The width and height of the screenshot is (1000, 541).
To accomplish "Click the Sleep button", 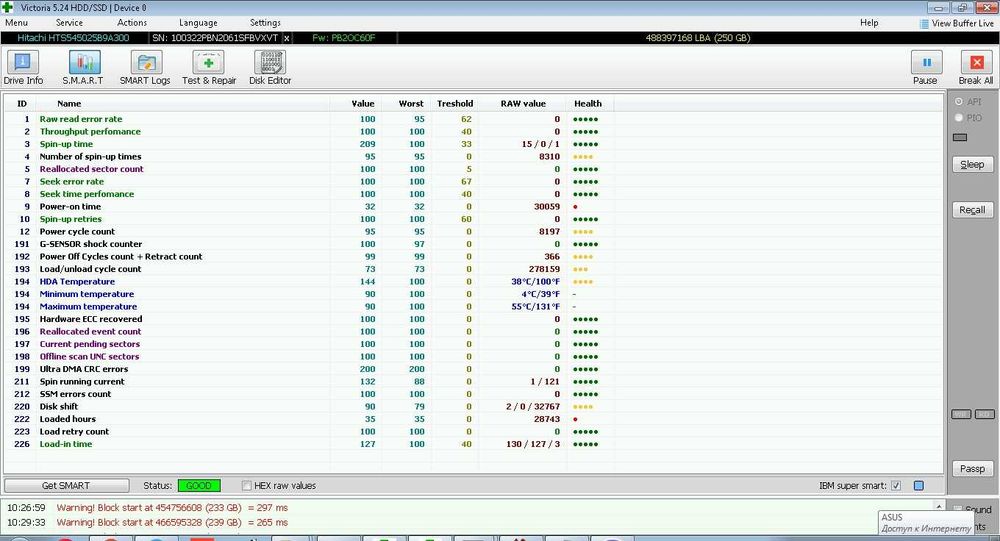I will click(972, 165).
